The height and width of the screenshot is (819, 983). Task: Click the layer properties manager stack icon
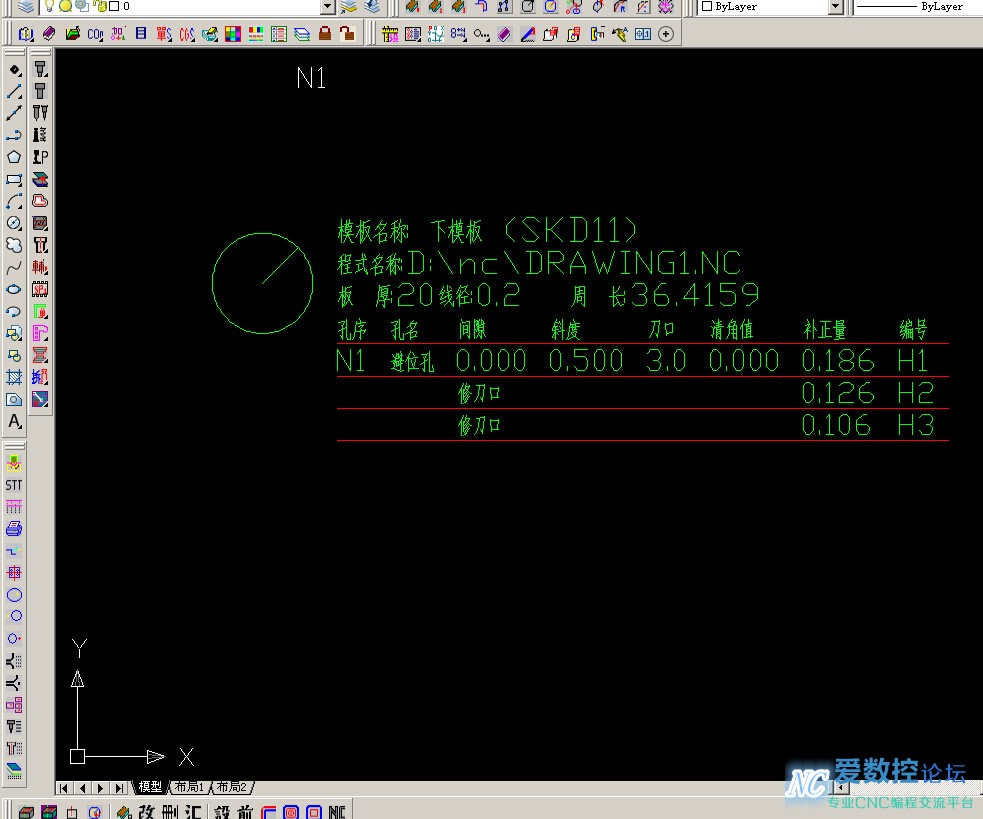coord(25,7)
